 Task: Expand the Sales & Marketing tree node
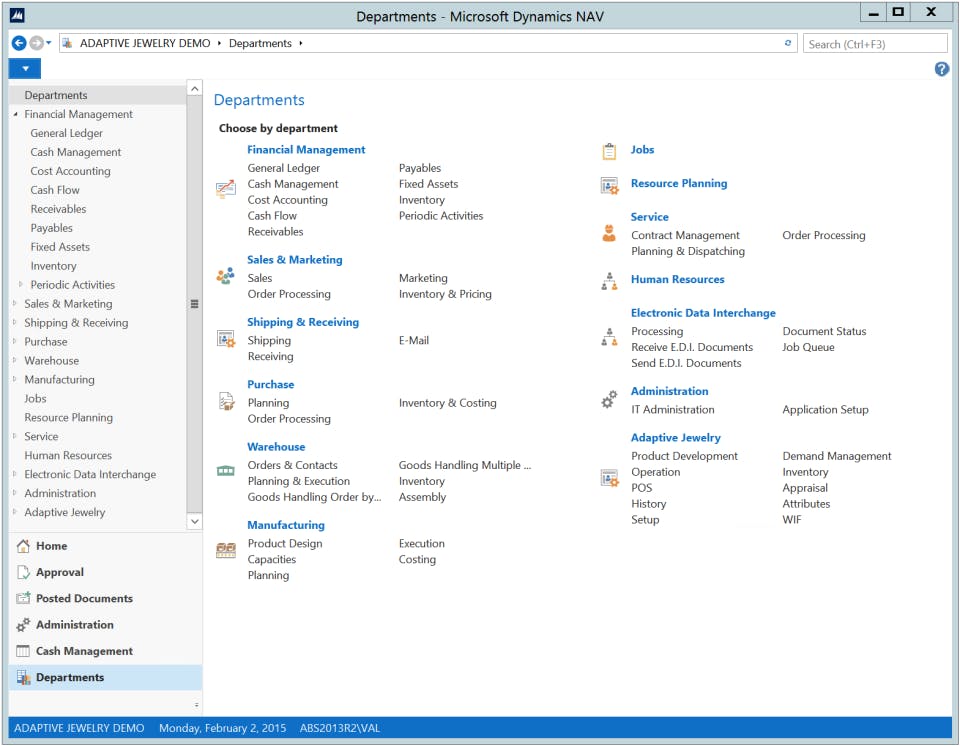click(x=15, y=304)
